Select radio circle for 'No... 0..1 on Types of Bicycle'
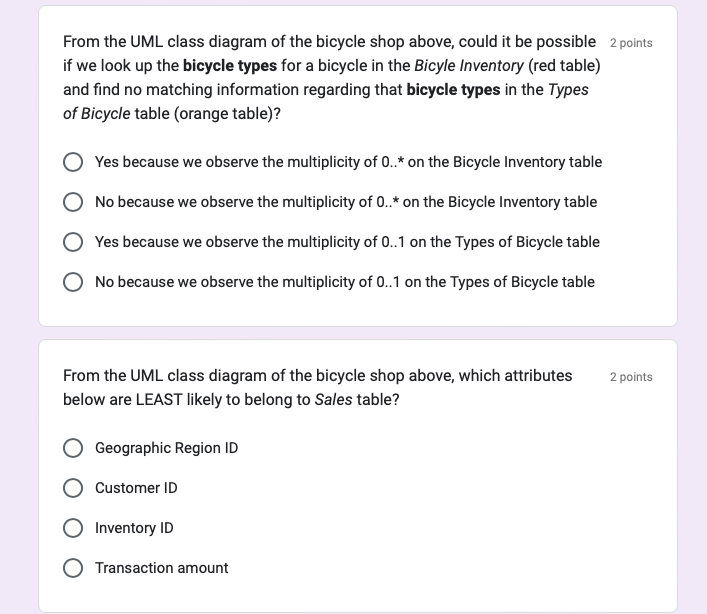 coord(73,282)
